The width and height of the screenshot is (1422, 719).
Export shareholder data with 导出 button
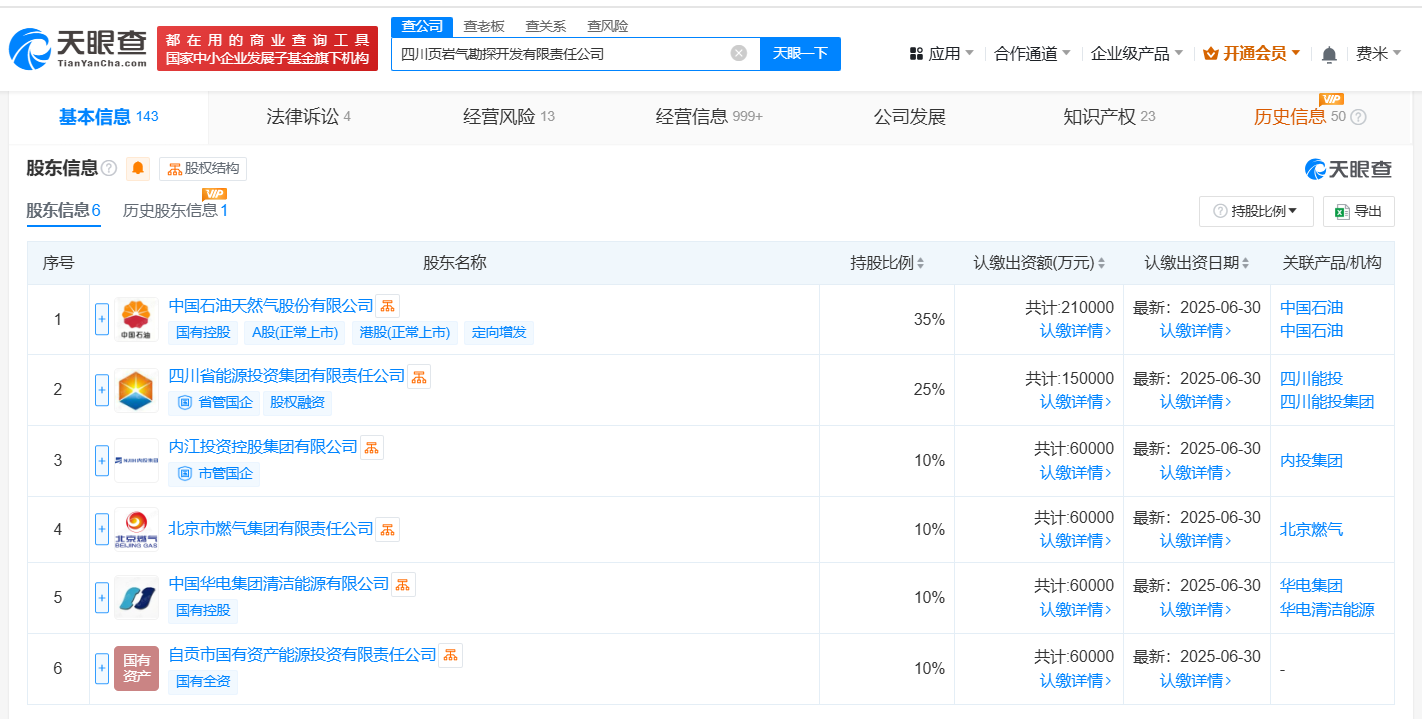[x=1358, y=211]
